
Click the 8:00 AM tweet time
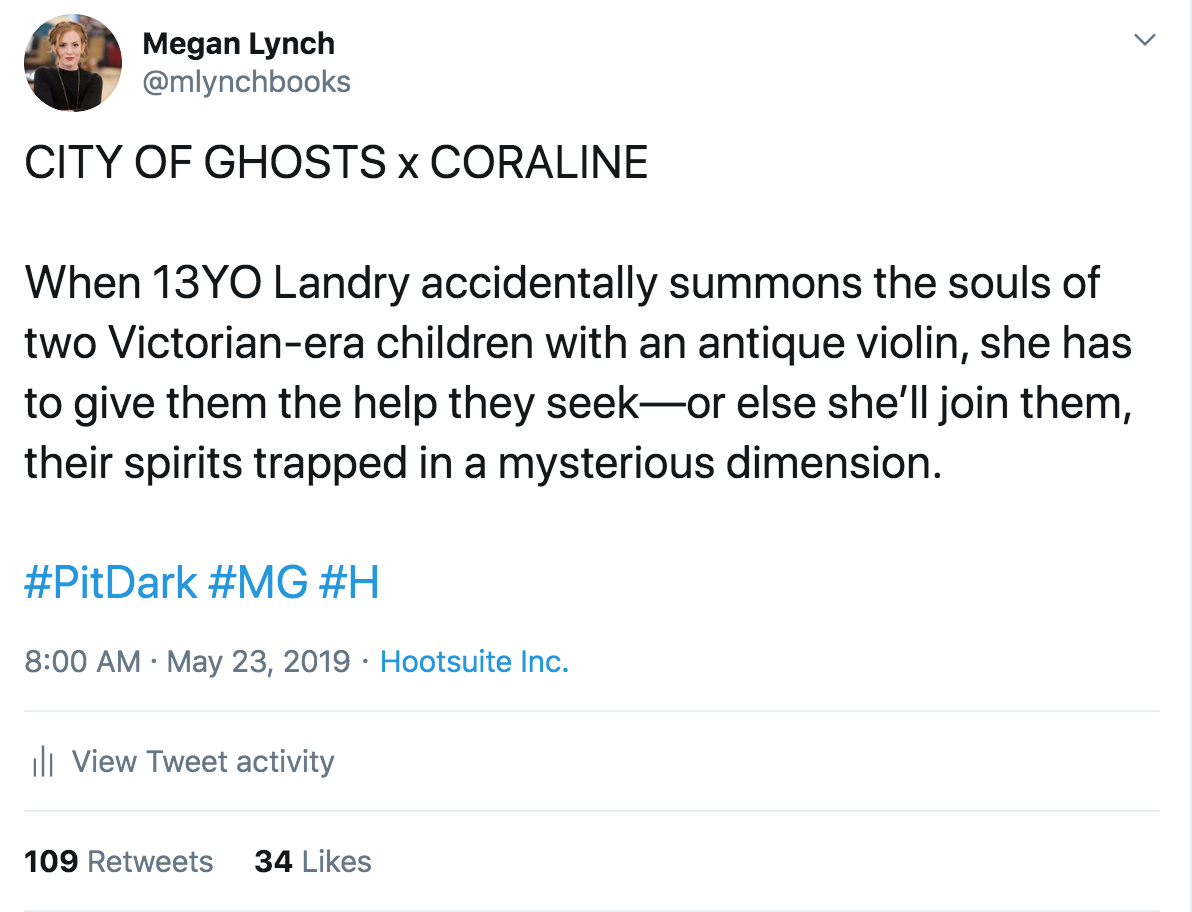(82, 661)
